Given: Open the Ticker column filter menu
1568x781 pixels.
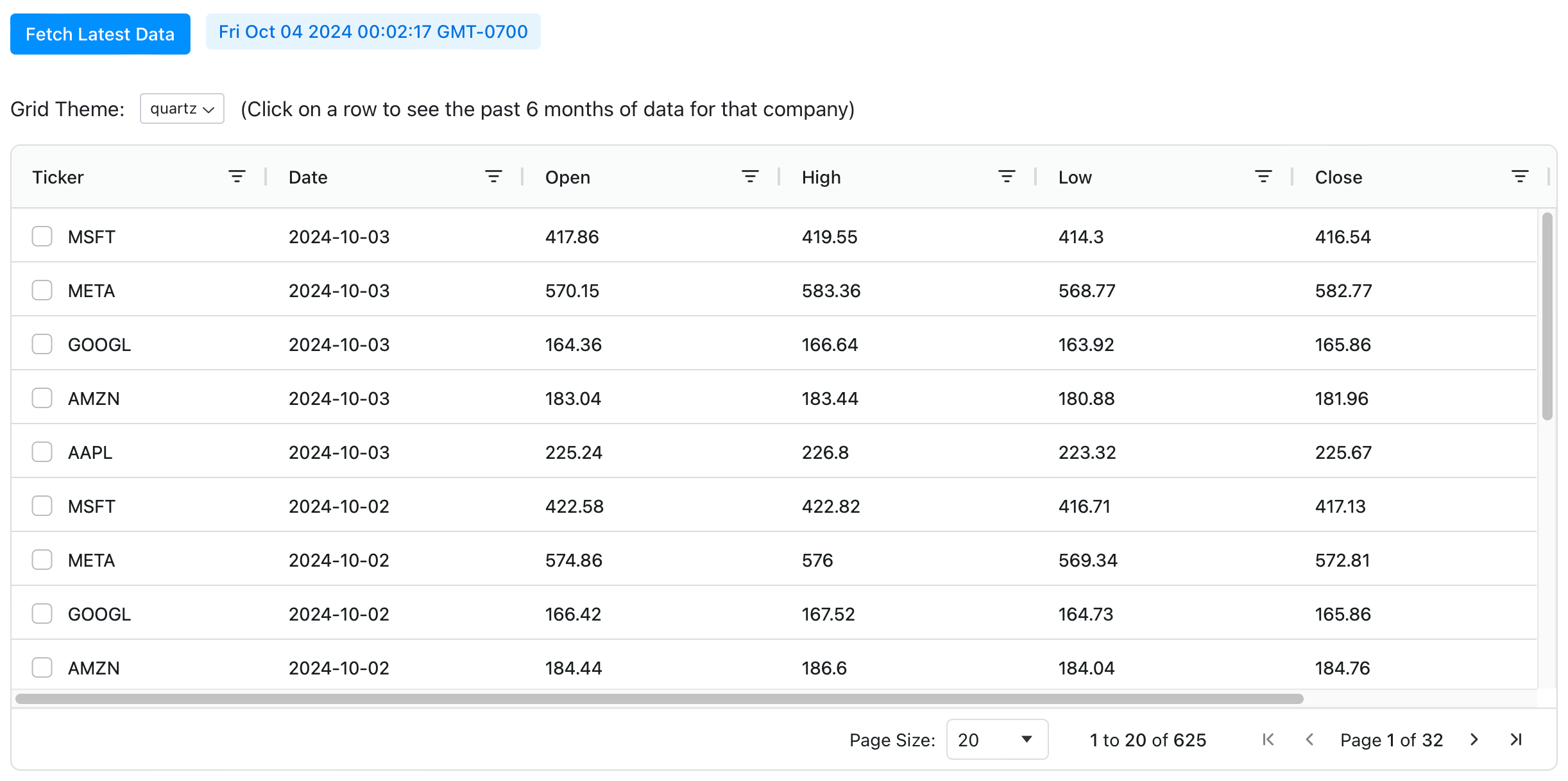Looking at the screenshot, I should point(237,176).
